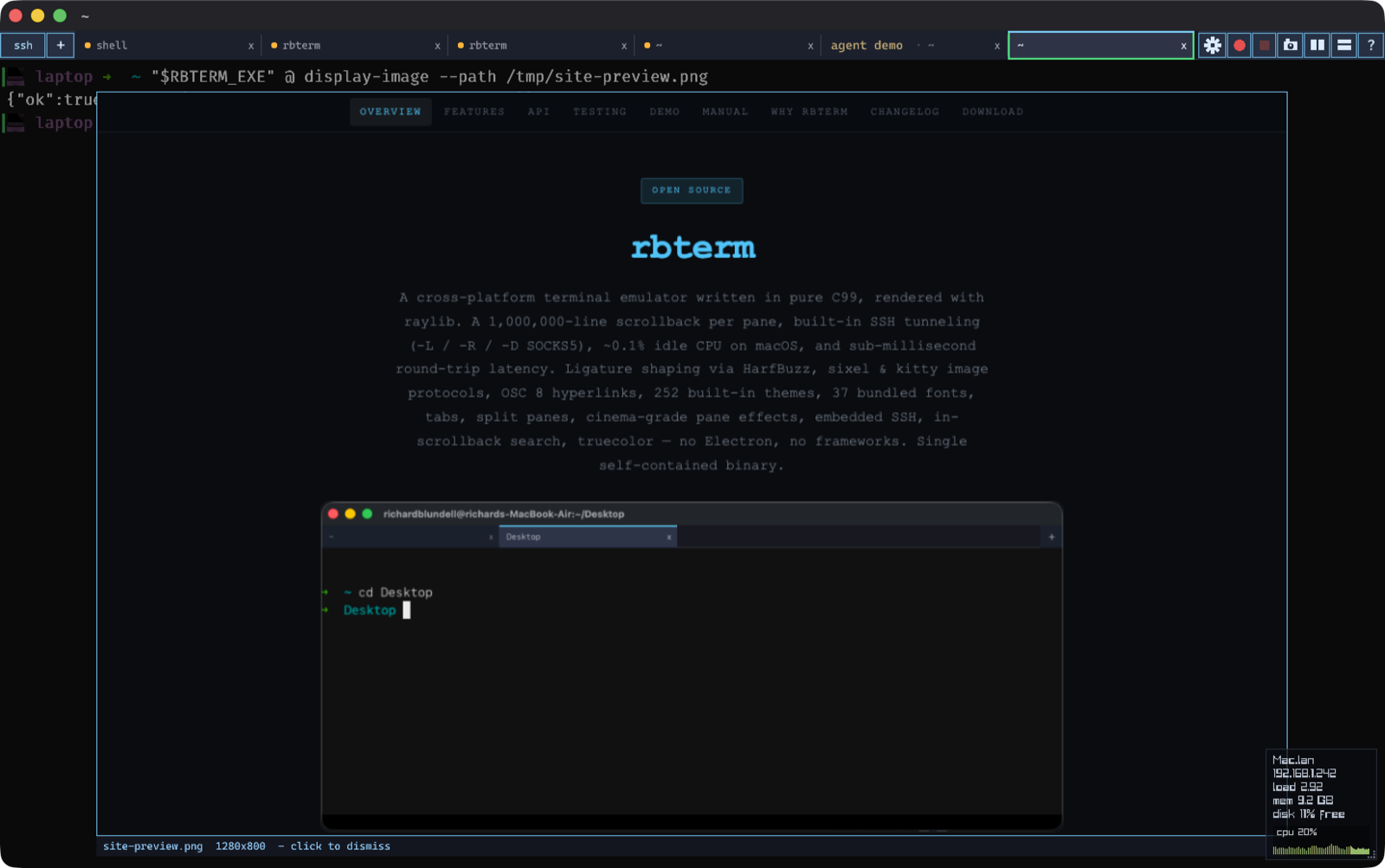Click the 1280x800 image size label
Viewport: 1385px width, 868px height.
click(241, 846)
